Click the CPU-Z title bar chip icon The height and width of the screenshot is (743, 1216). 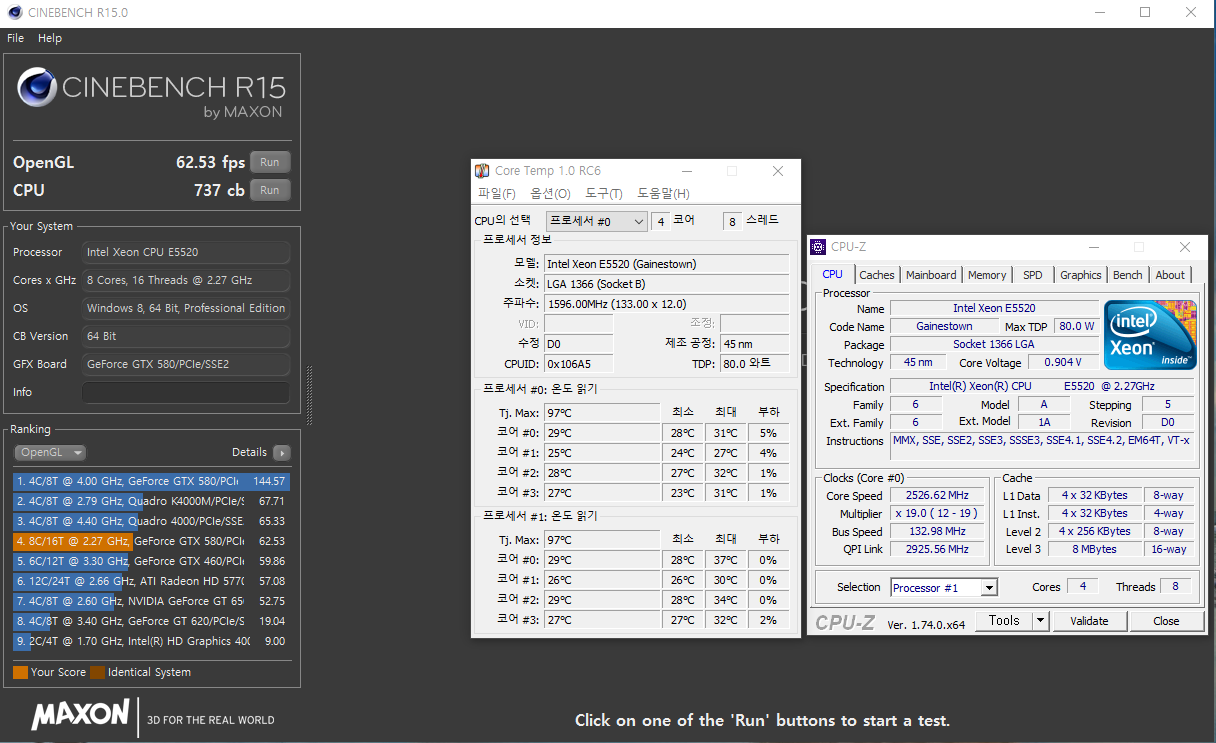(818, 247)
